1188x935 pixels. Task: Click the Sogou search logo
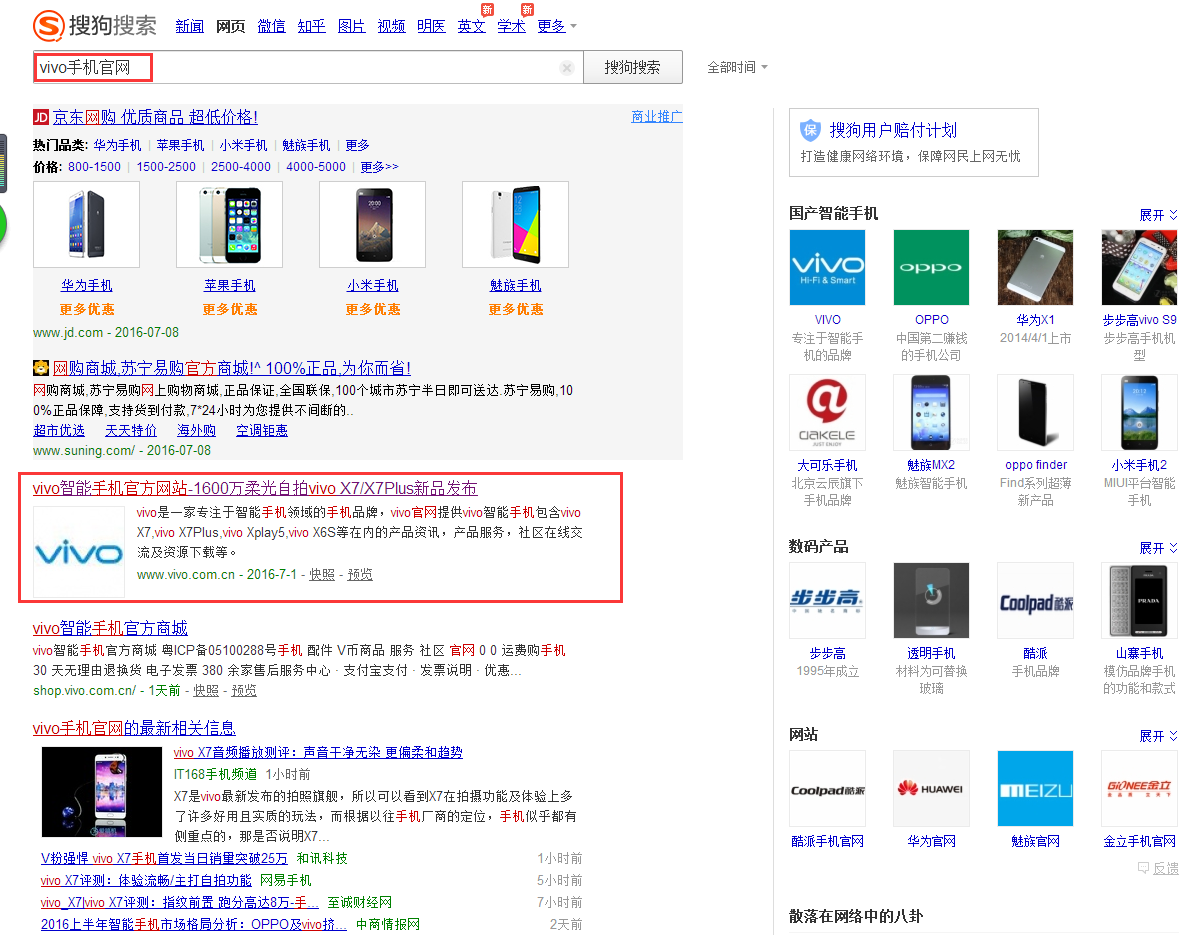coord(95,25)
